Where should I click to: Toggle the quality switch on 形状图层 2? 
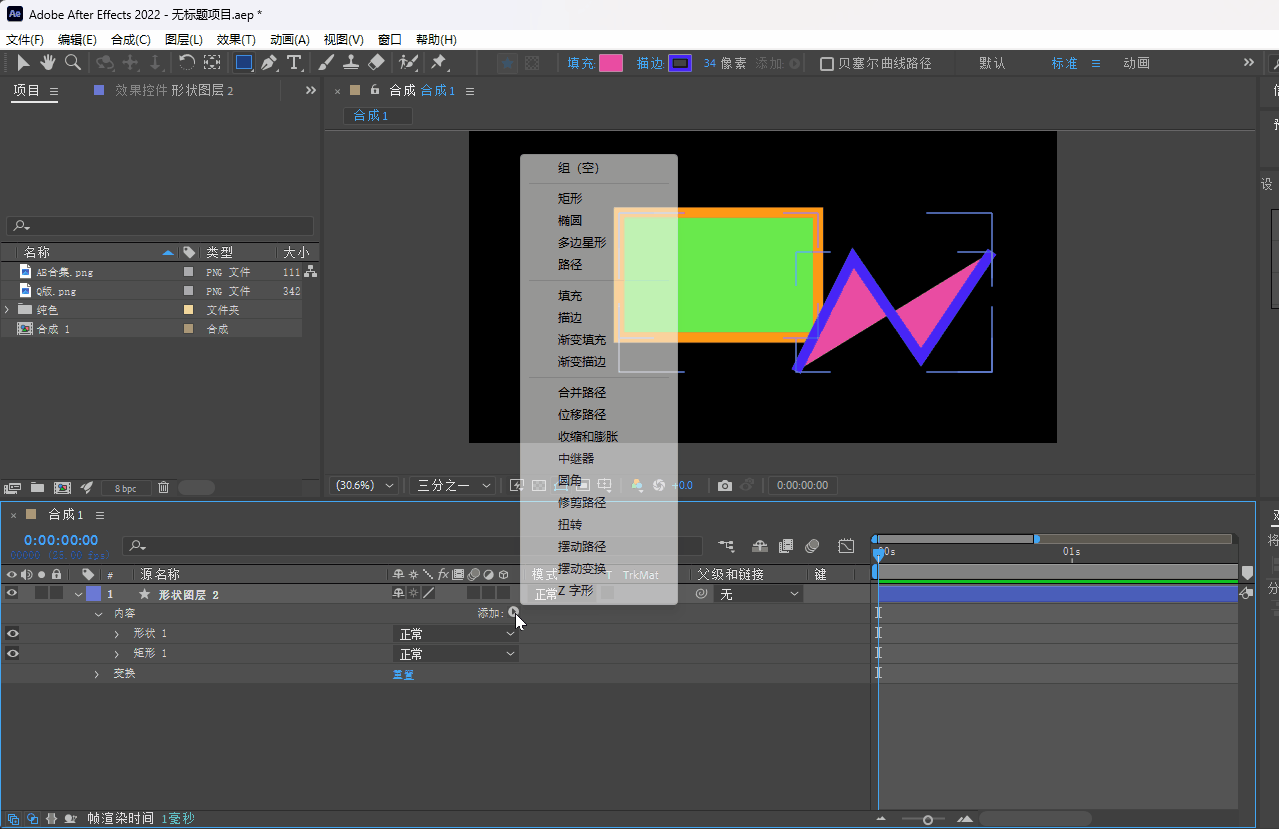[x=429, y=594]
